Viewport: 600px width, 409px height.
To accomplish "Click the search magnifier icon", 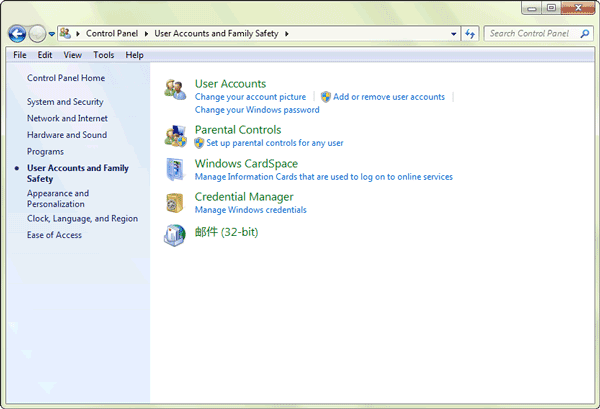I will [585, 34].
